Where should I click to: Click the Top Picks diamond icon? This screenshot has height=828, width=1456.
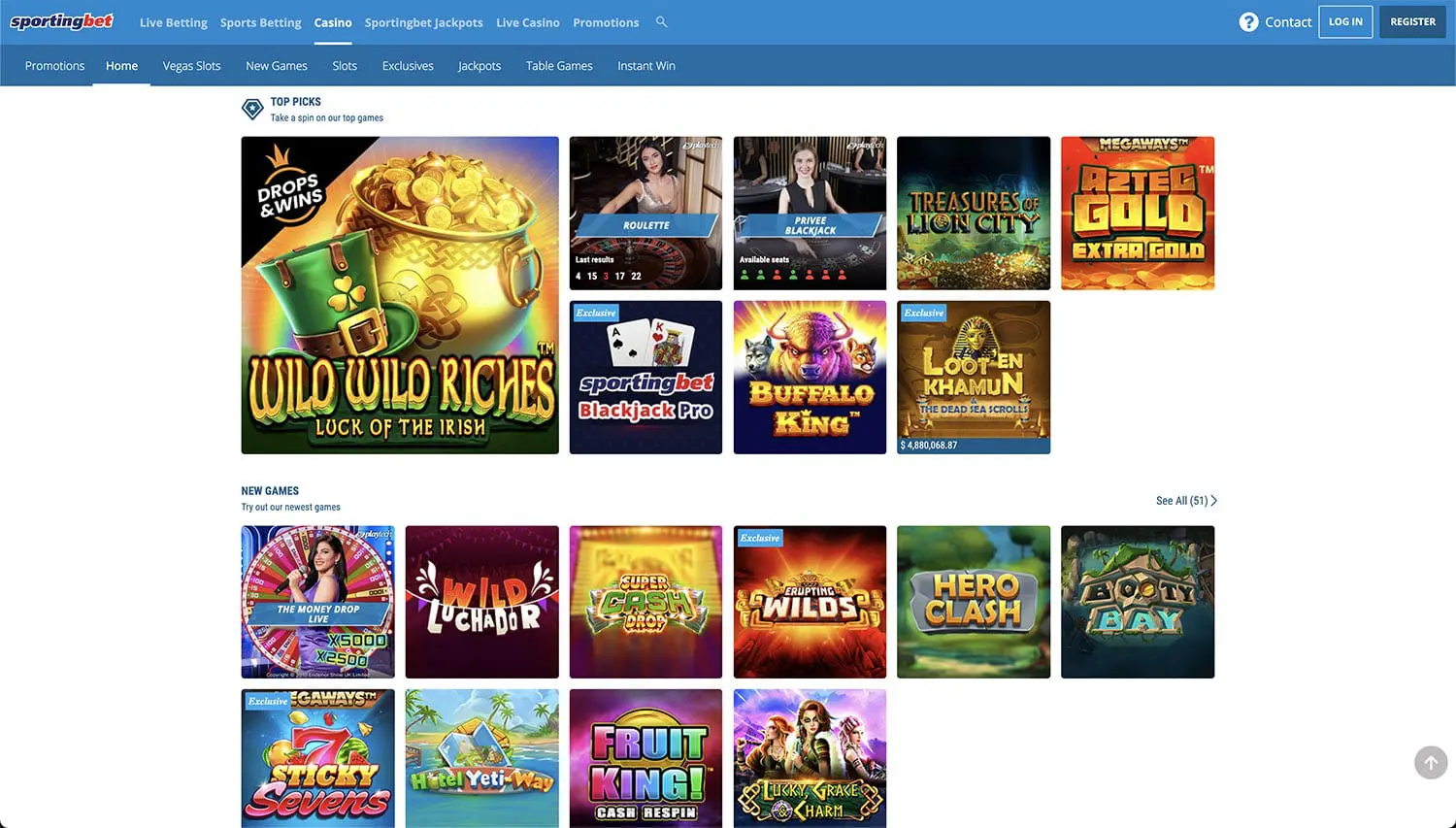coord(252,110)
